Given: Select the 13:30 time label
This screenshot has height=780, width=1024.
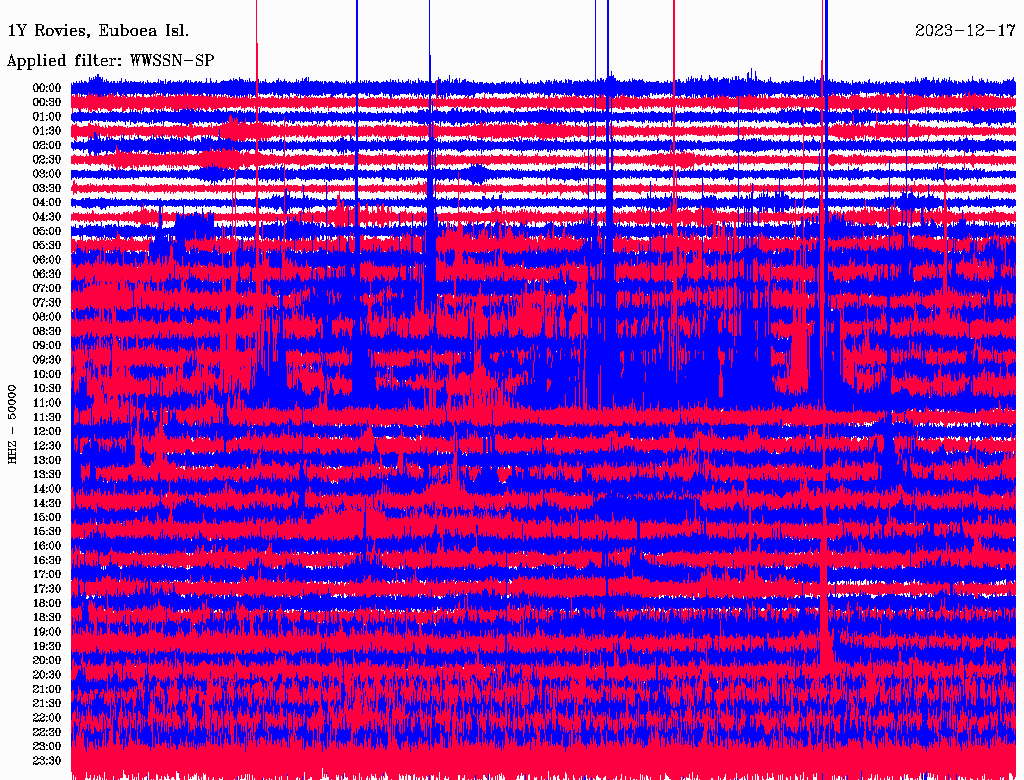Looking at the screenshot, I should click(x=47, y=474).
